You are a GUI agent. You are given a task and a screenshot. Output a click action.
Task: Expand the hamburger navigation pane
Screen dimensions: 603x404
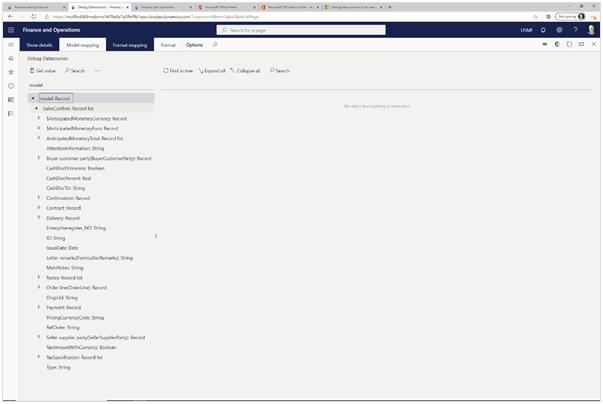click(10, 46)
